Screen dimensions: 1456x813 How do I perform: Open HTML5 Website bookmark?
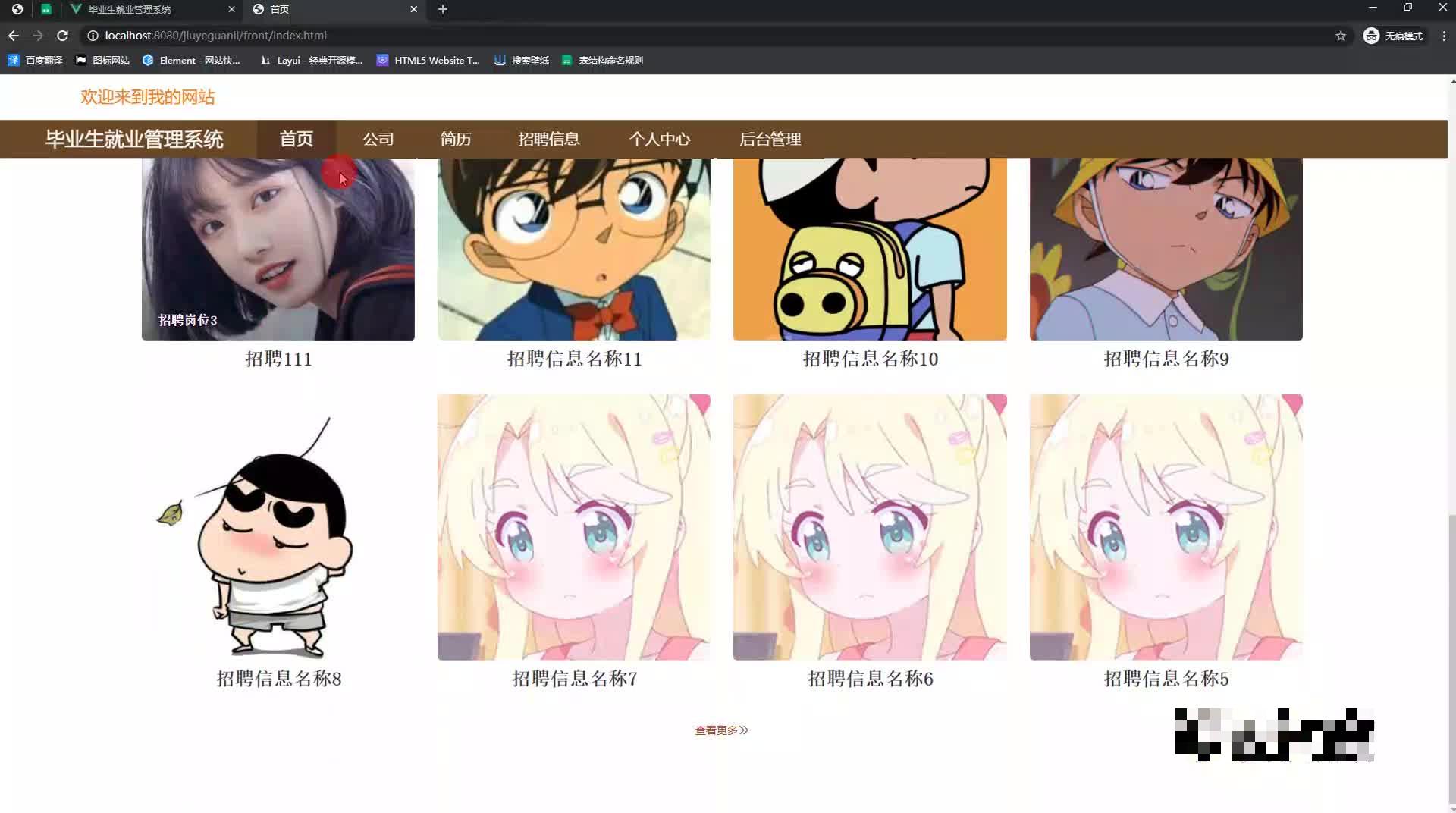pyautogui.click(x=428, y=60)
